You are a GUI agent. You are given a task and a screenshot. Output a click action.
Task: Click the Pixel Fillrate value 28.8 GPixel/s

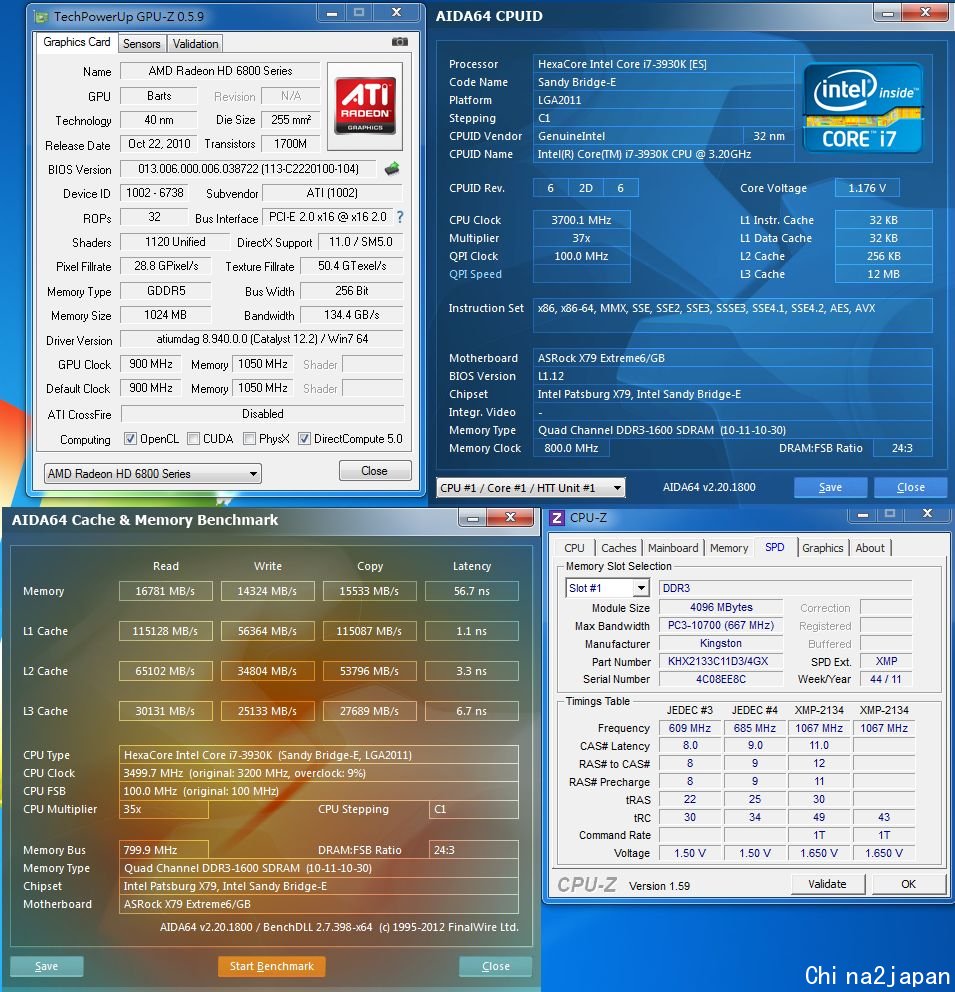[166, 266]
